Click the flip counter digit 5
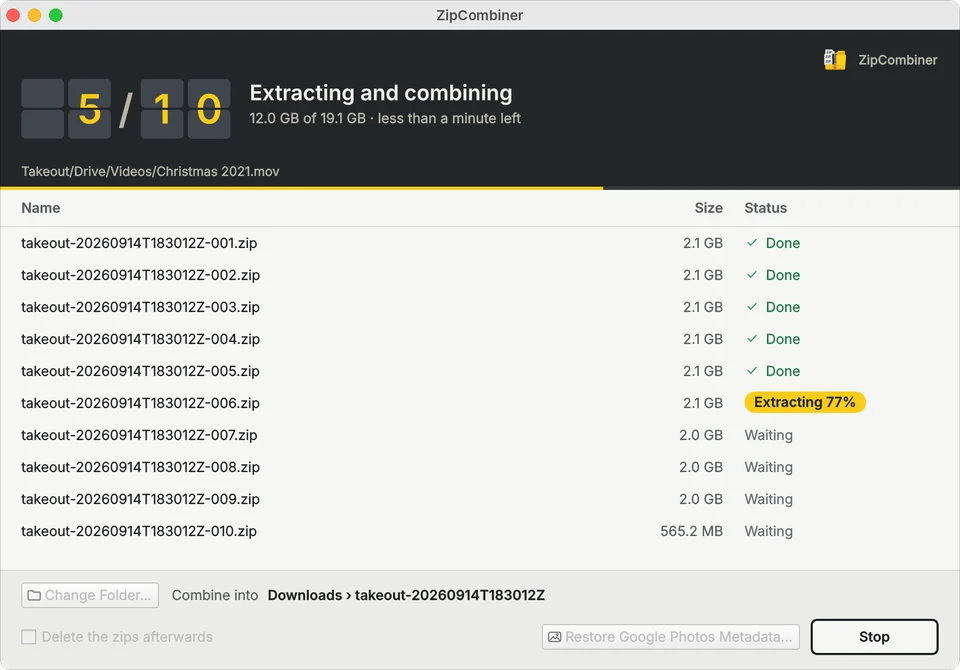The width and height of the screenshot is (960, 670). (89, 109)
